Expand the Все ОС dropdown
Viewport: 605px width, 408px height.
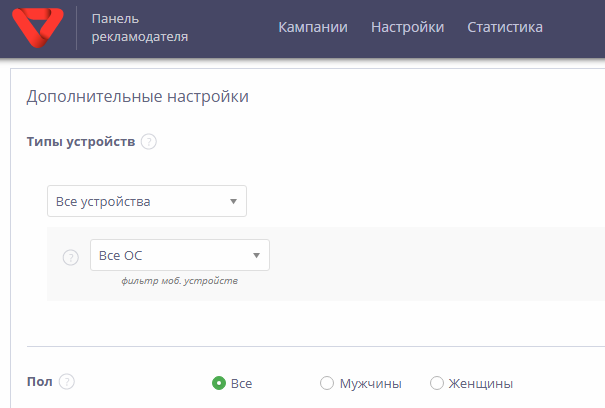pyautogui.click(x=180, y=255)
